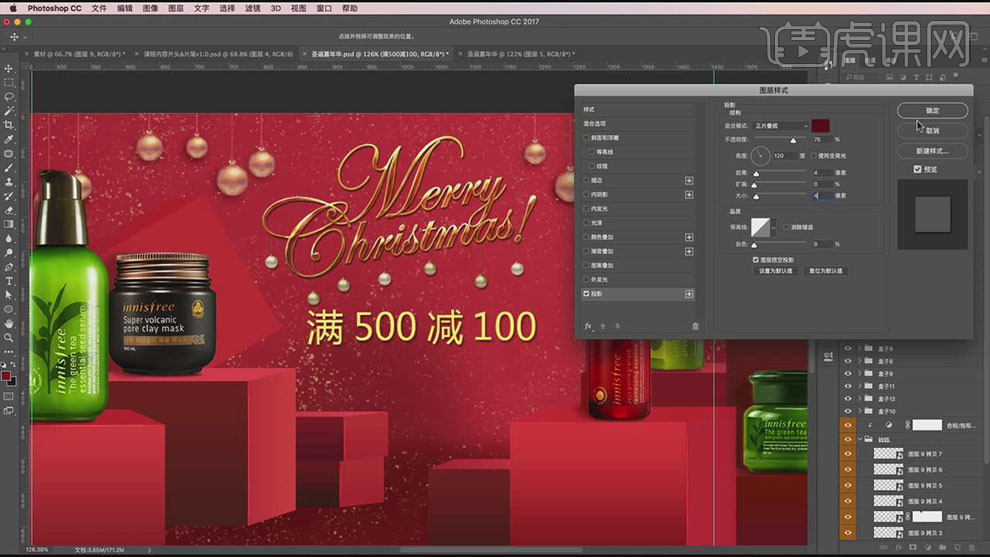The width and height of the screenshot is (990, 557).
Task: Toggle Quick Mask mode icon
Action: pos(9,397)
